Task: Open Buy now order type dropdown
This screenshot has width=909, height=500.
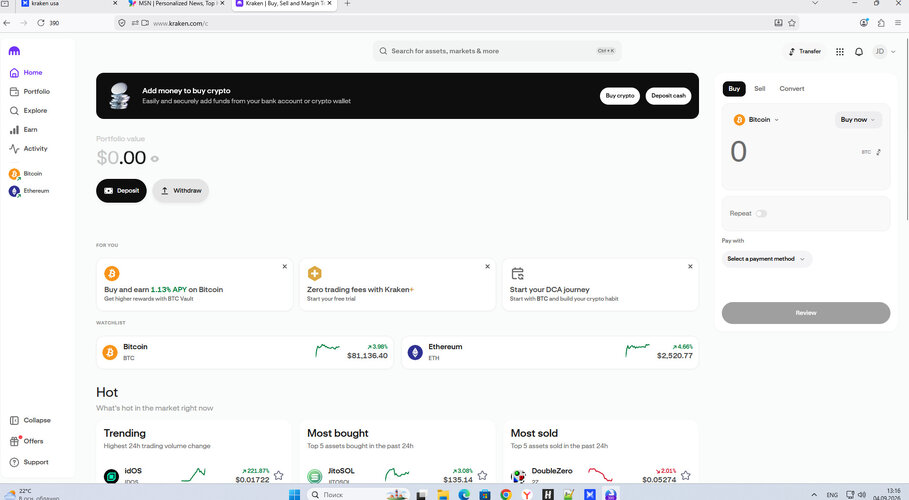Action: [858, 120]
